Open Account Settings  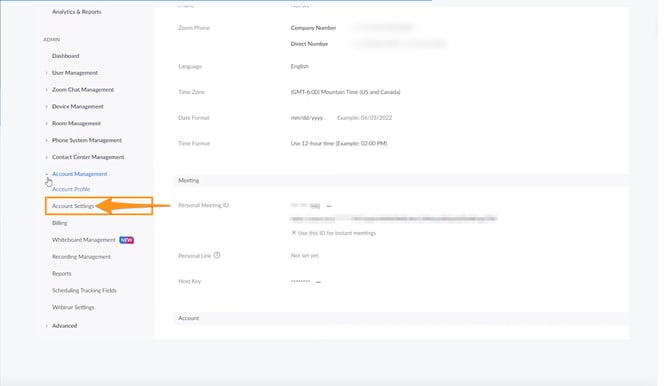click(x=73, y=206)
